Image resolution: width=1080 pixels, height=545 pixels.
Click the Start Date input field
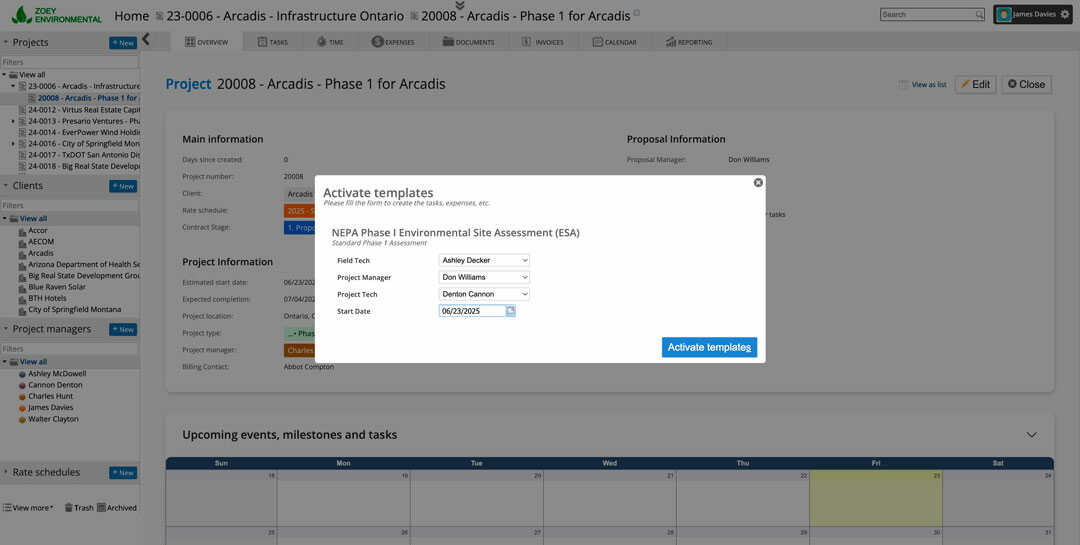coord(472,311)
